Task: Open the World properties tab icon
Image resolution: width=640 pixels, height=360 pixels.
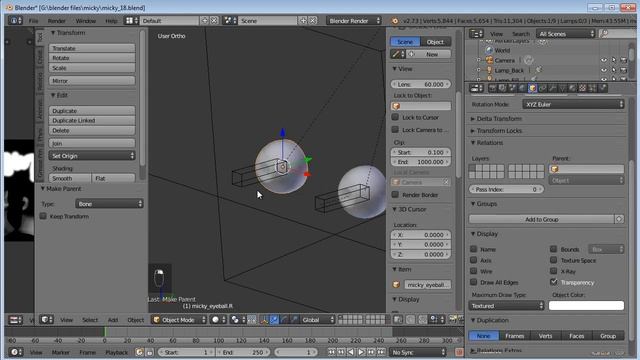Action: (522, 88)
